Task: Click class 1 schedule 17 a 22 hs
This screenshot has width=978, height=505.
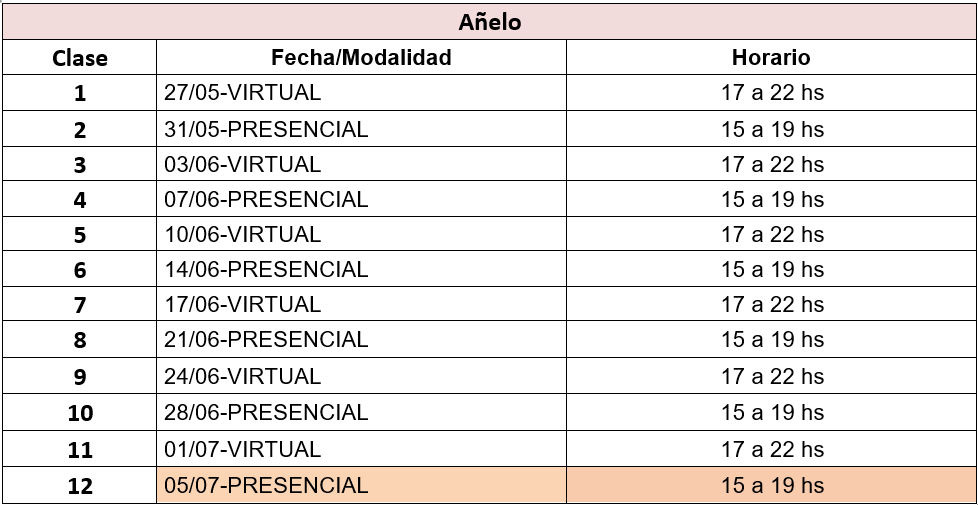Action: click(771, 93)
